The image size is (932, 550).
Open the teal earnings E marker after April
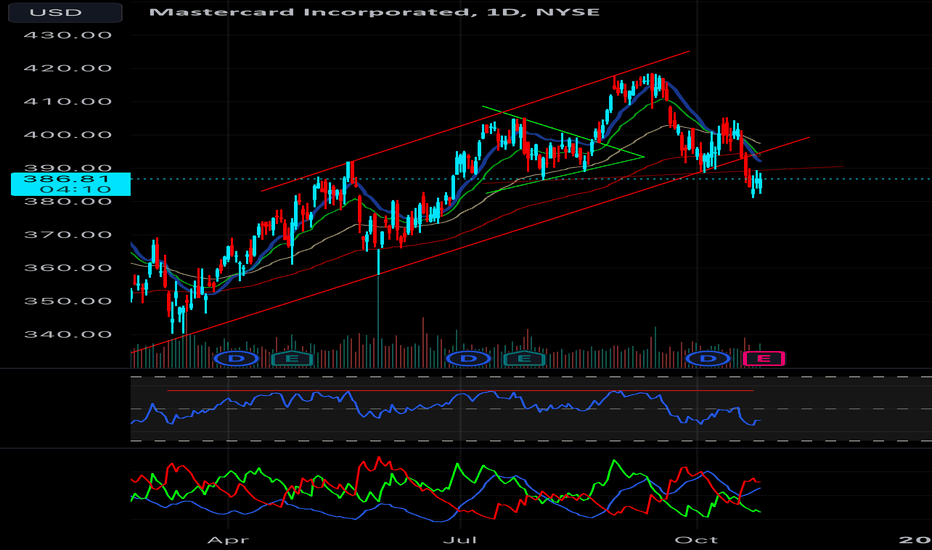pyautogui.click(x=292, y=359)
